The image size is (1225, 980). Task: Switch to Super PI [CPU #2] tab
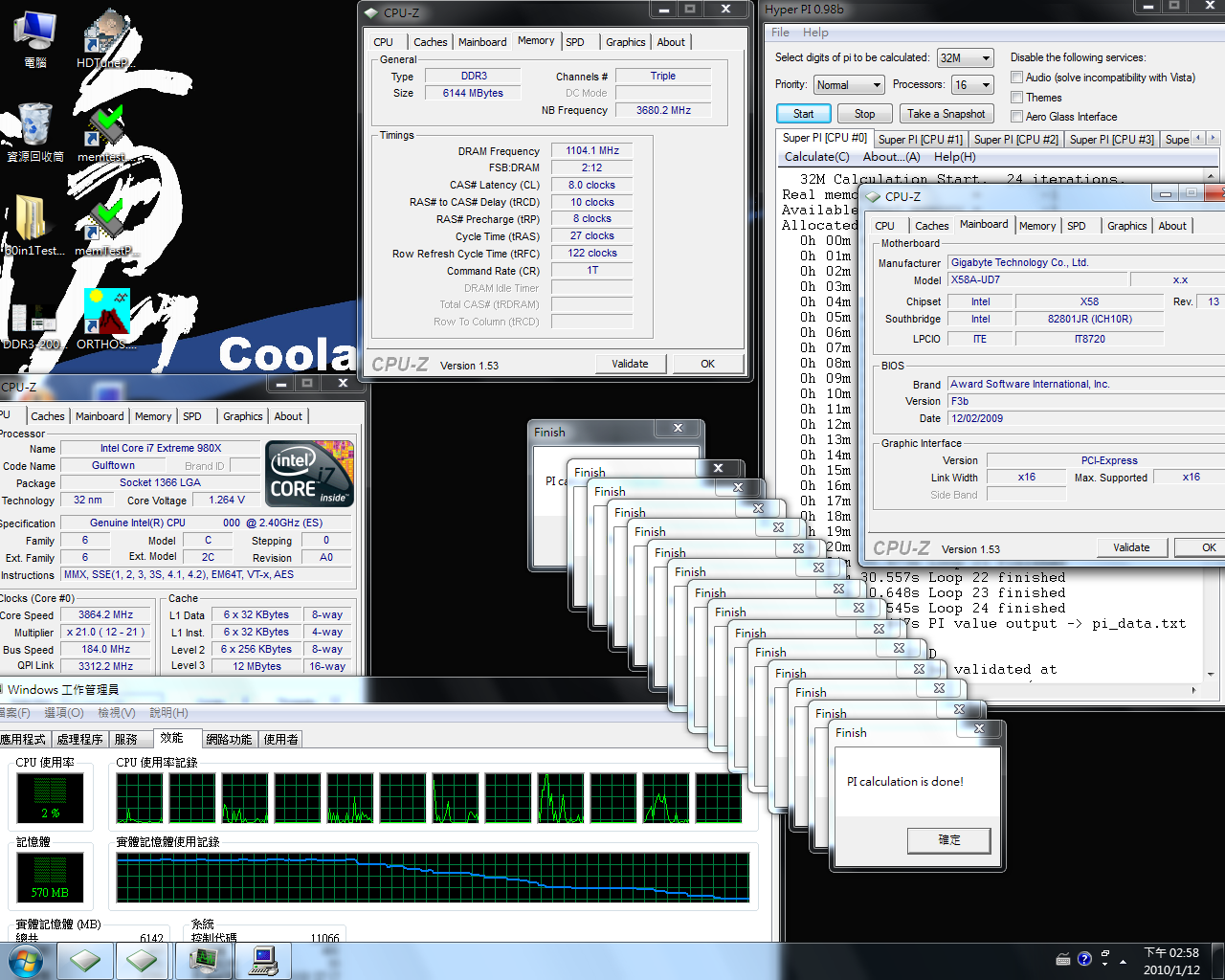[x=1015, y=140]
